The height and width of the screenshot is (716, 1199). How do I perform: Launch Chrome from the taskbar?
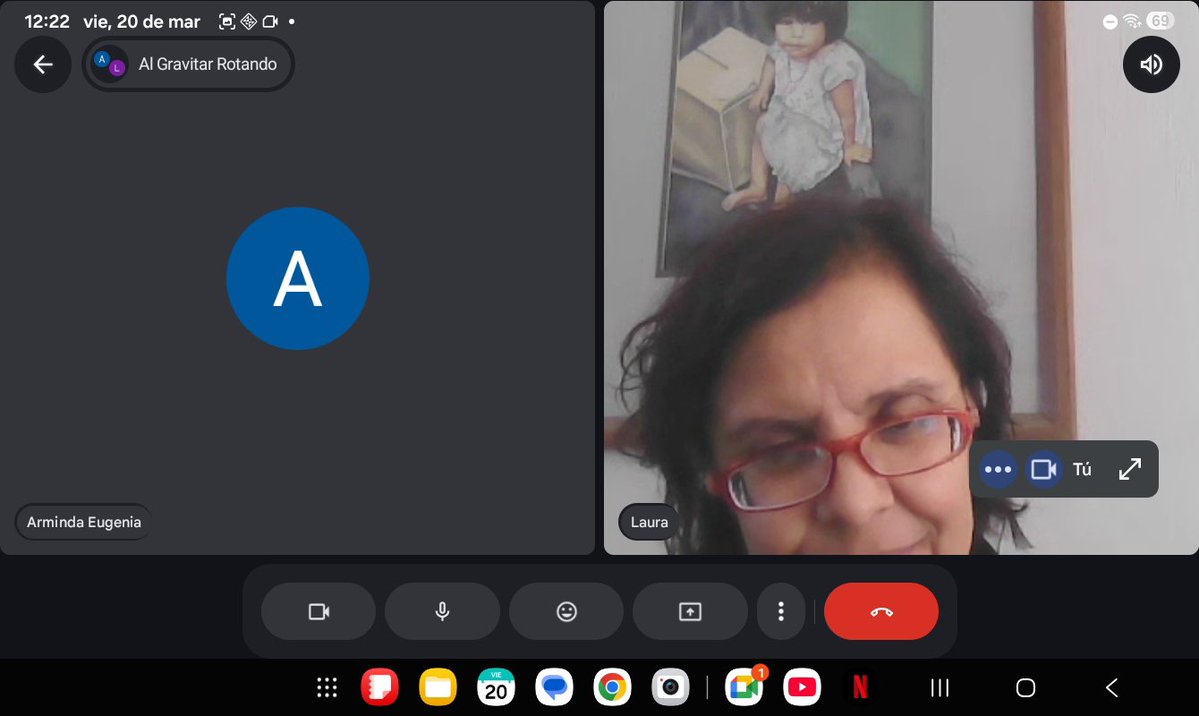(x=612, y=687)
